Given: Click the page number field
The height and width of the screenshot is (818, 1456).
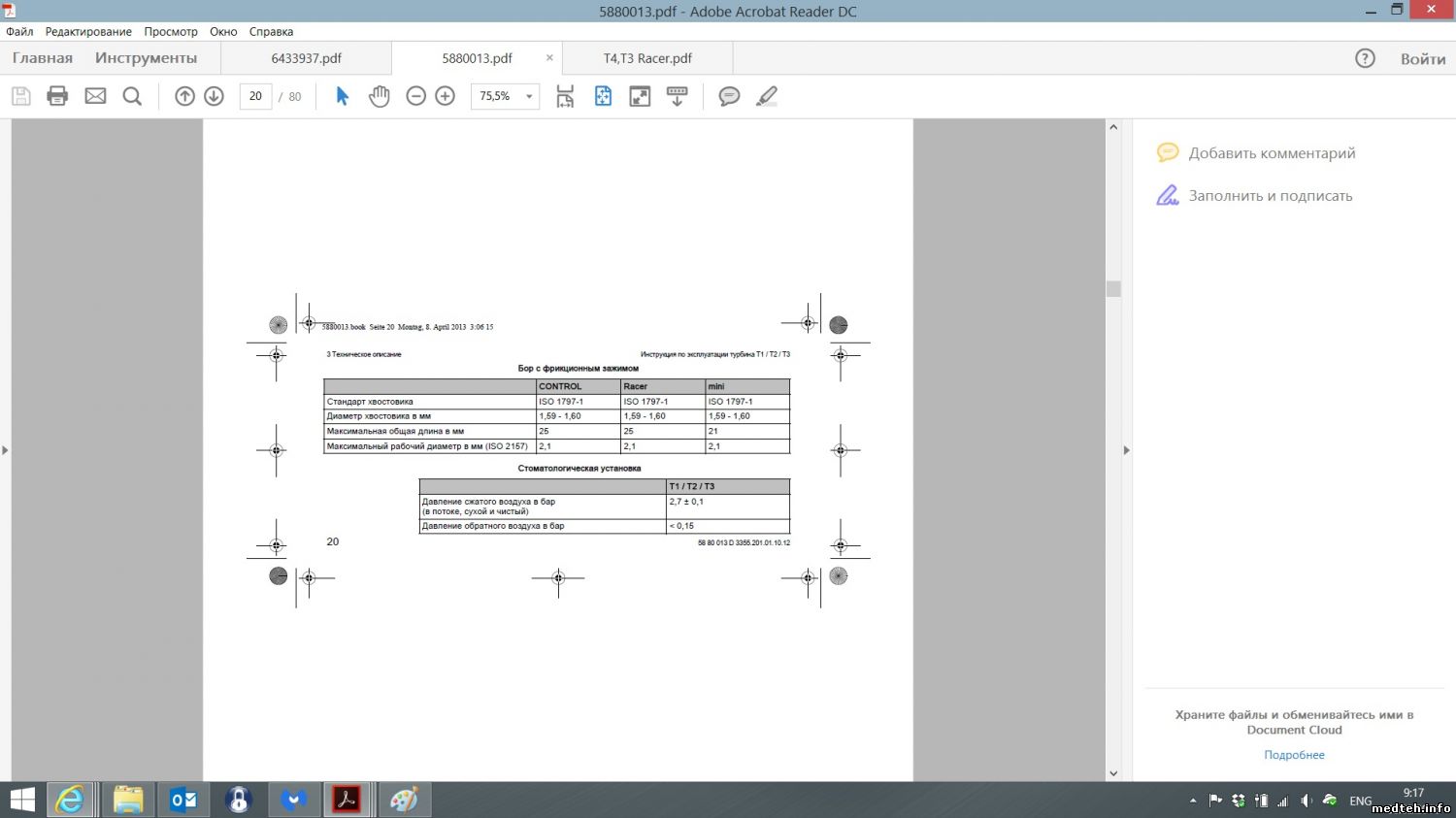Looking at the screenshot, I should coord(255,96).
